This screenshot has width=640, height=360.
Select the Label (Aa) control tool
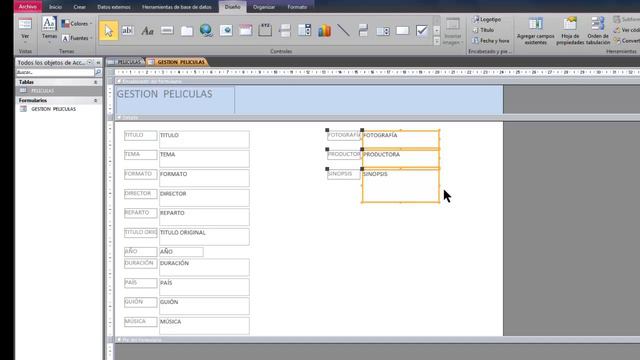[x=147, y=31]
